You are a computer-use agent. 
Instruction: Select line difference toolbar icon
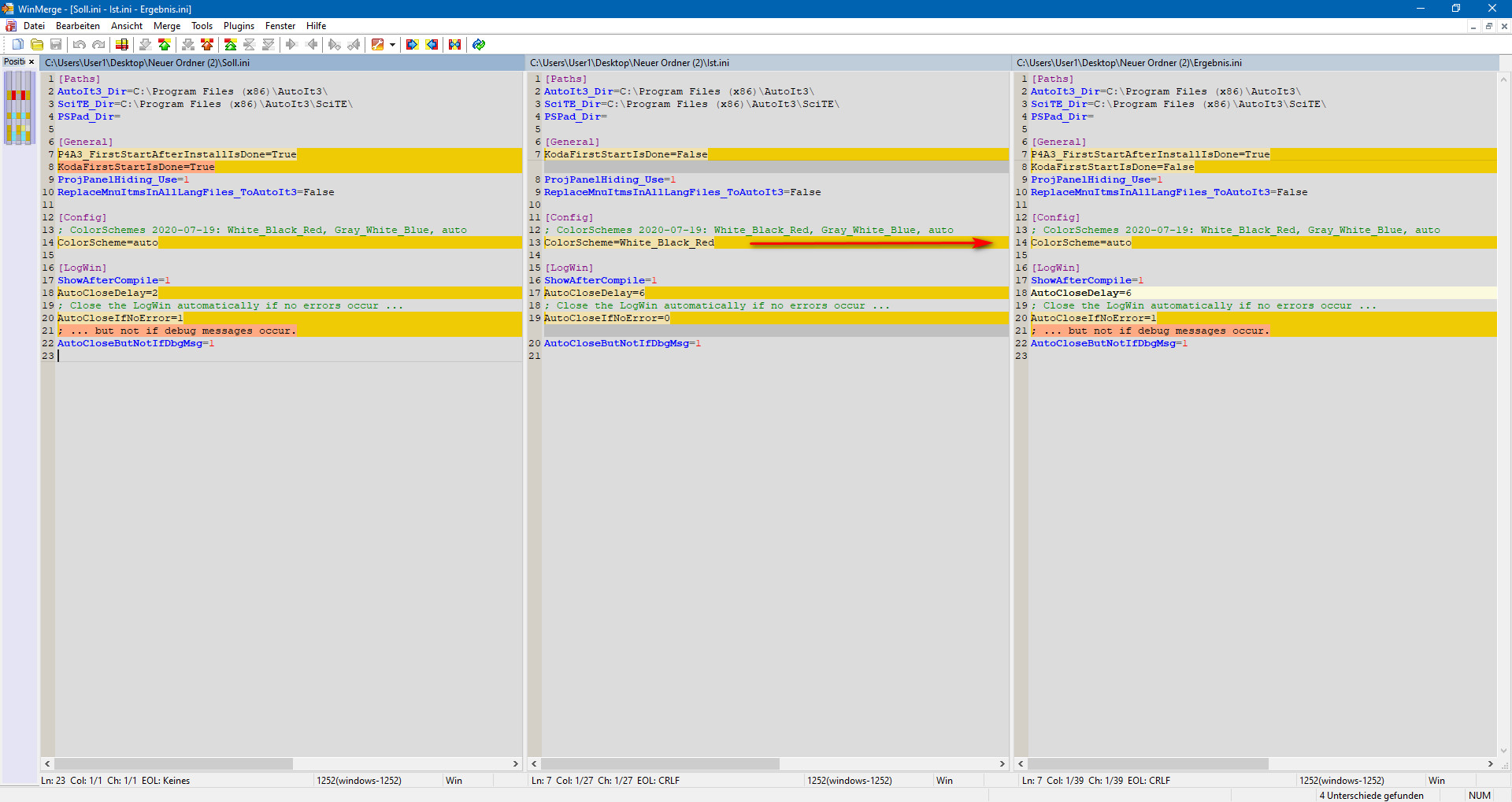(122, 45)
